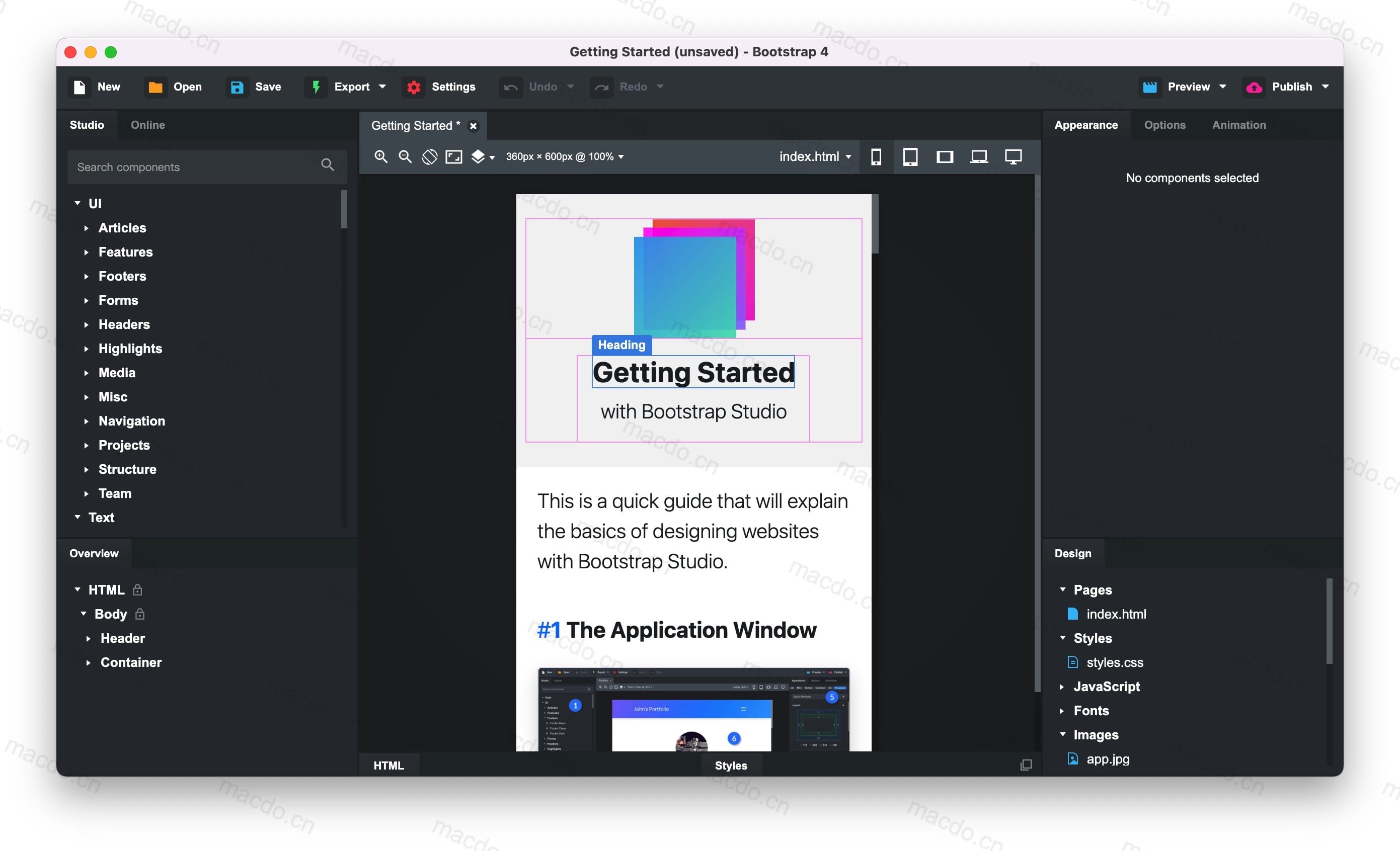Click the components list scrollbar

click(x=344, y=209)
